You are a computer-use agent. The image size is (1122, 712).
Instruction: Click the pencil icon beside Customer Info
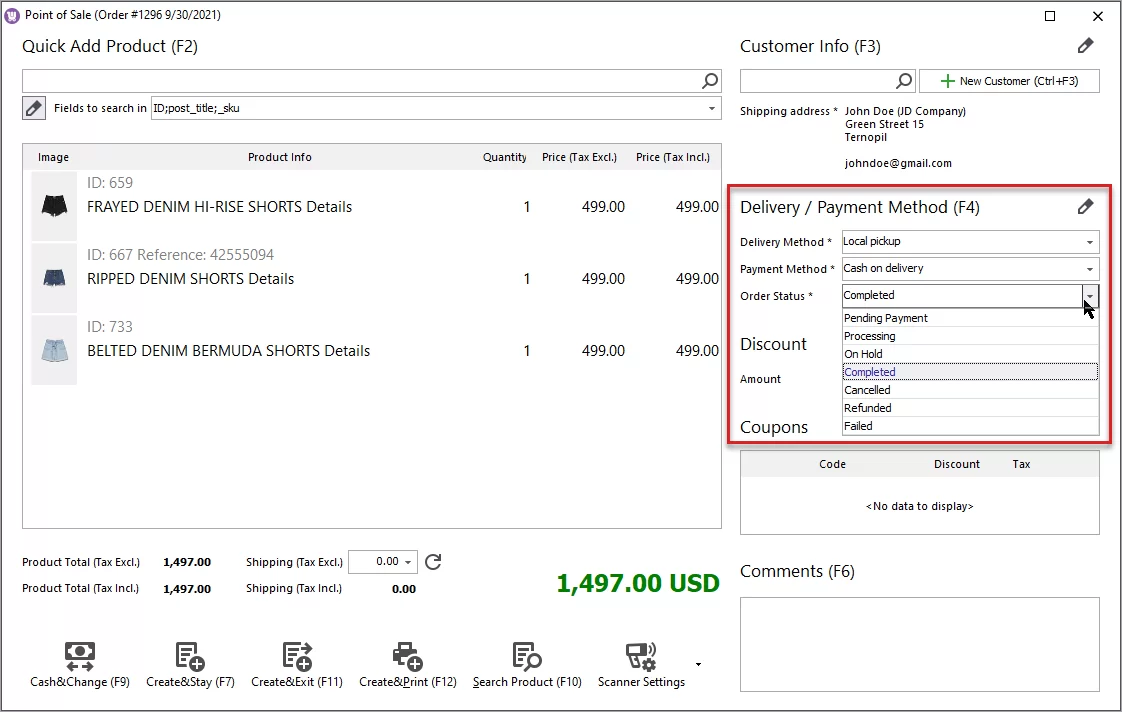pyautogui.click(x=1086, y=45)
